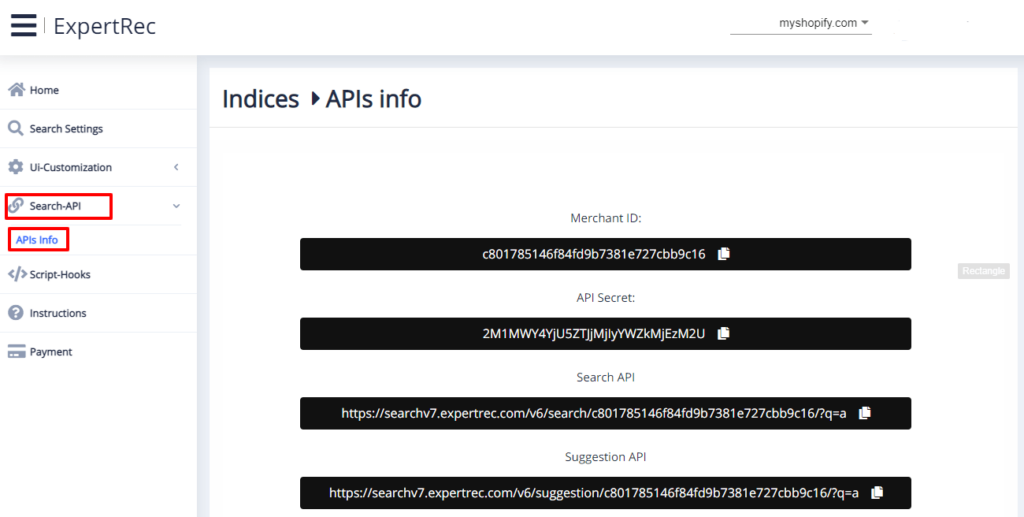Click the hamburger menu icon

coord(24,26)
